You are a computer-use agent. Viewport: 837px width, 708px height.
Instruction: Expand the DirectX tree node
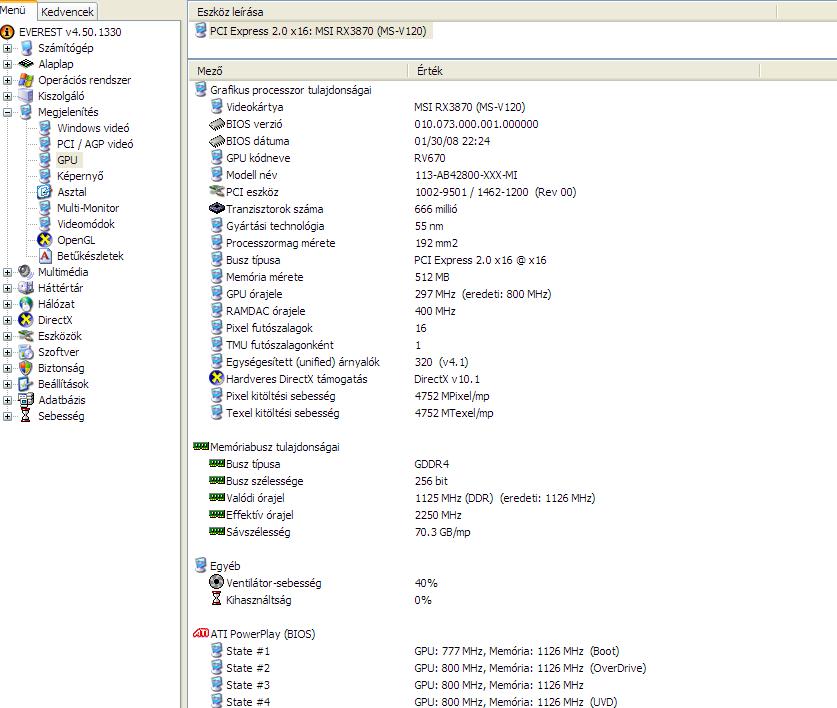7,320
